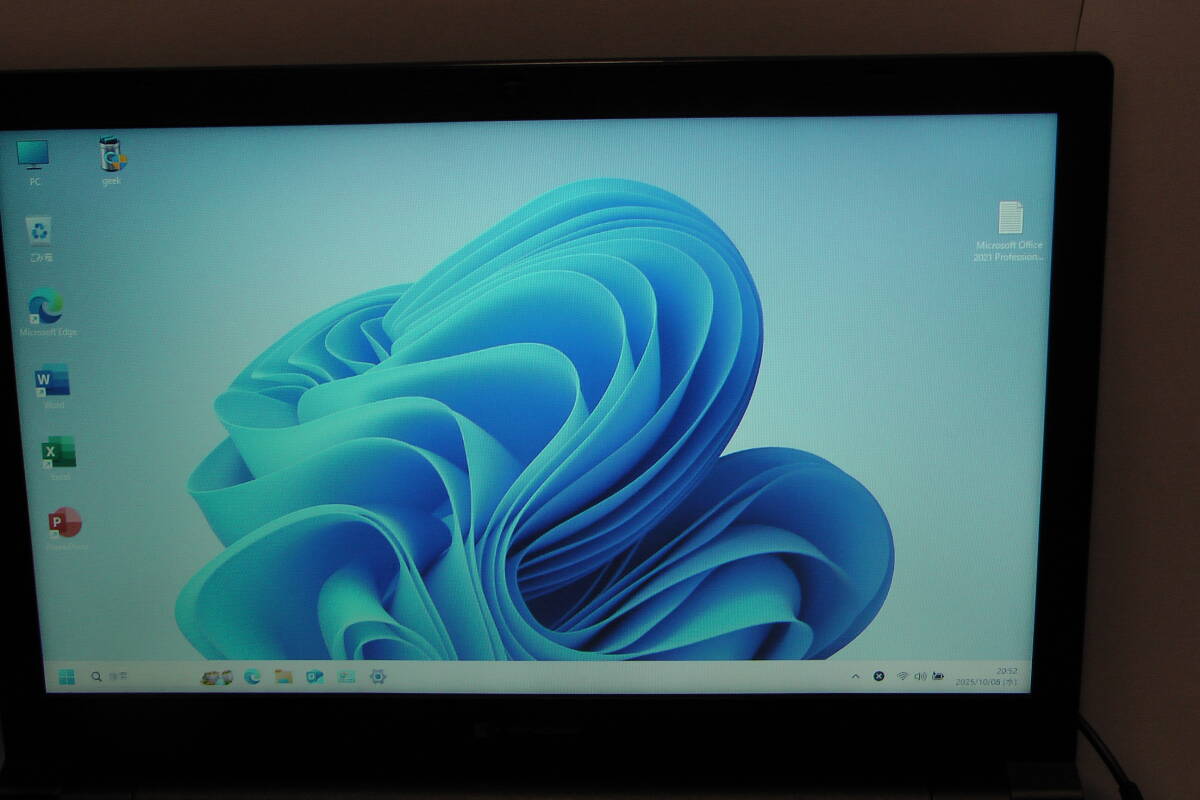
Task: Open the Settings gear on the taskbar
Action: pos(378,677)
